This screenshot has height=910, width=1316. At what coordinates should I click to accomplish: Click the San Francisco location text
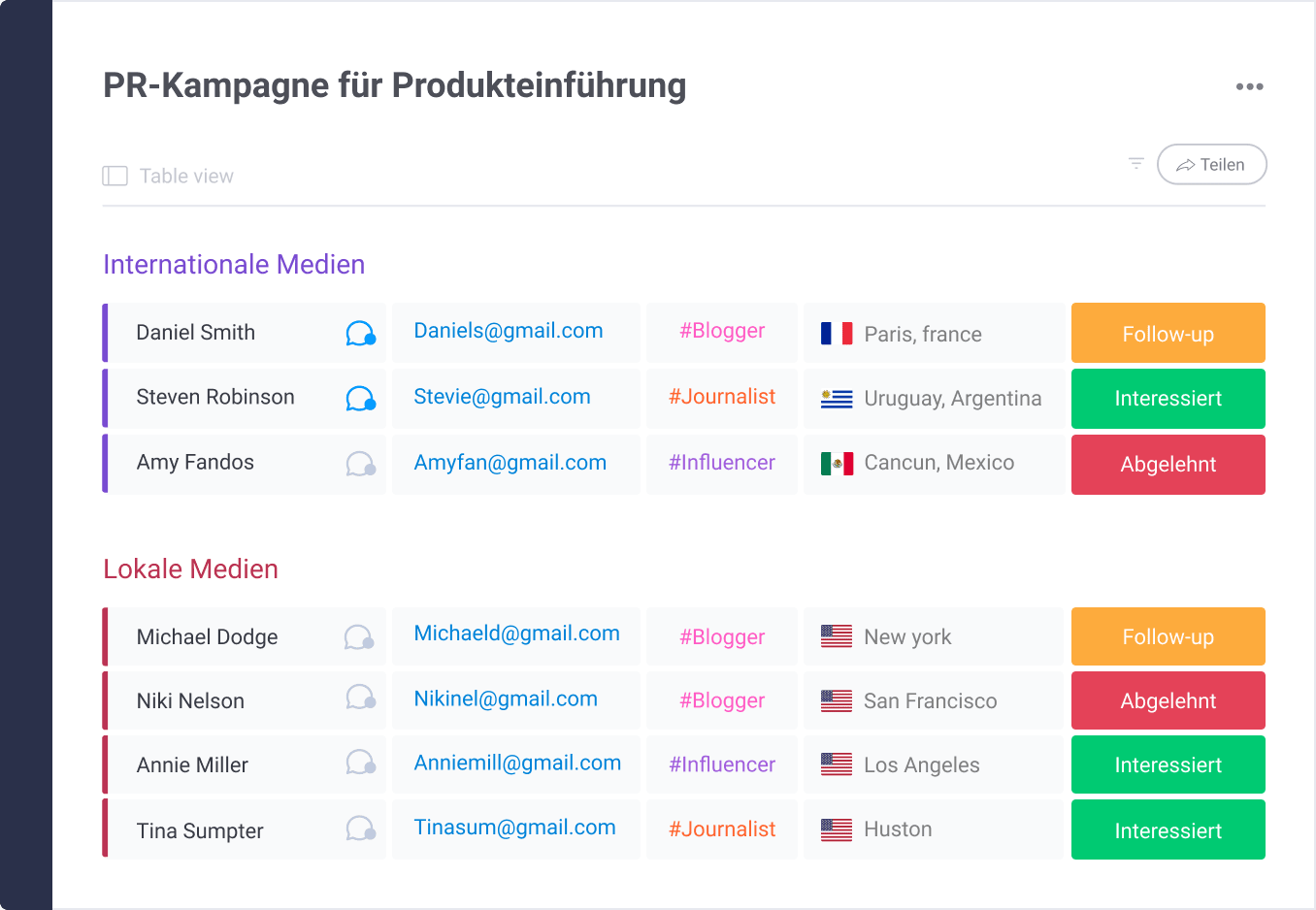pyautogui.click(x=931, y=701)
